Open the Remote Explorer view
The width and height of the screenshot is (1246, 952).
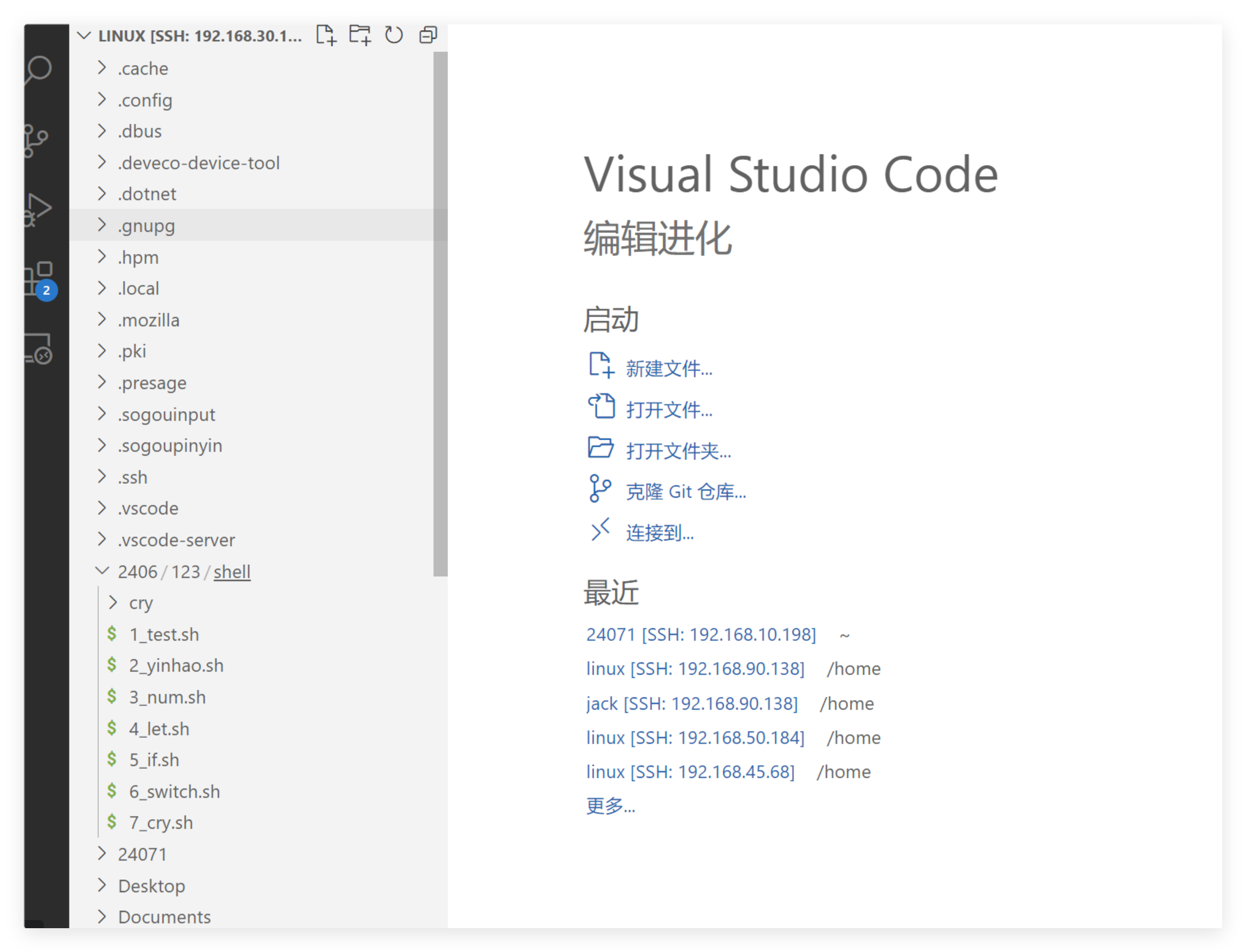click(x=39, y=349)
